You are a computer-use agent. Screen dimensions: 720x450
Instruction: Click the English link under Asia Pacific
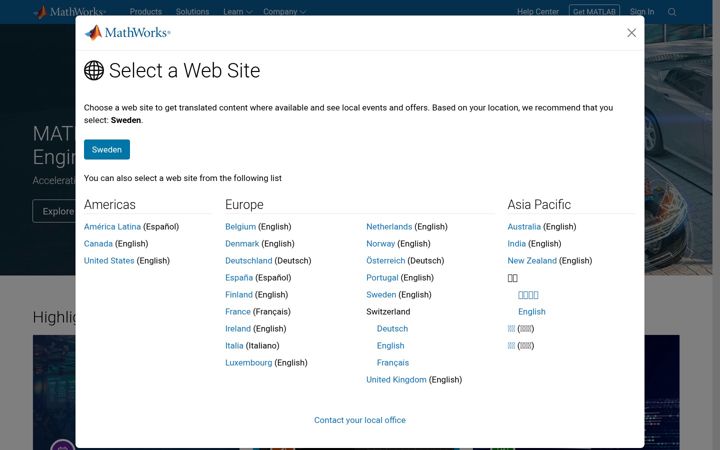532,312
